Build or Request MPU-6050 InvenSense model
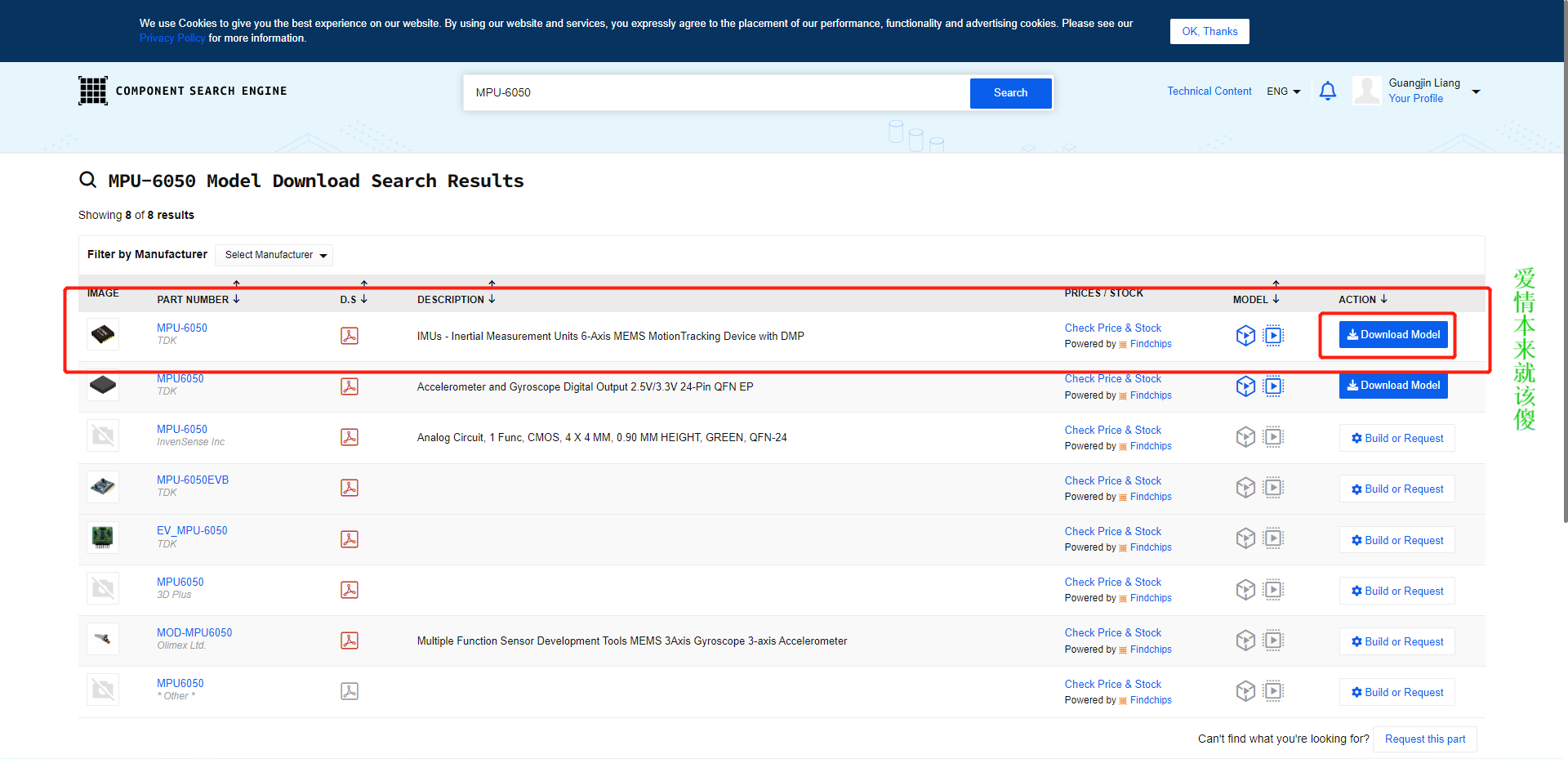This screenshot has height=759, width=1568. pos(1396,438)
